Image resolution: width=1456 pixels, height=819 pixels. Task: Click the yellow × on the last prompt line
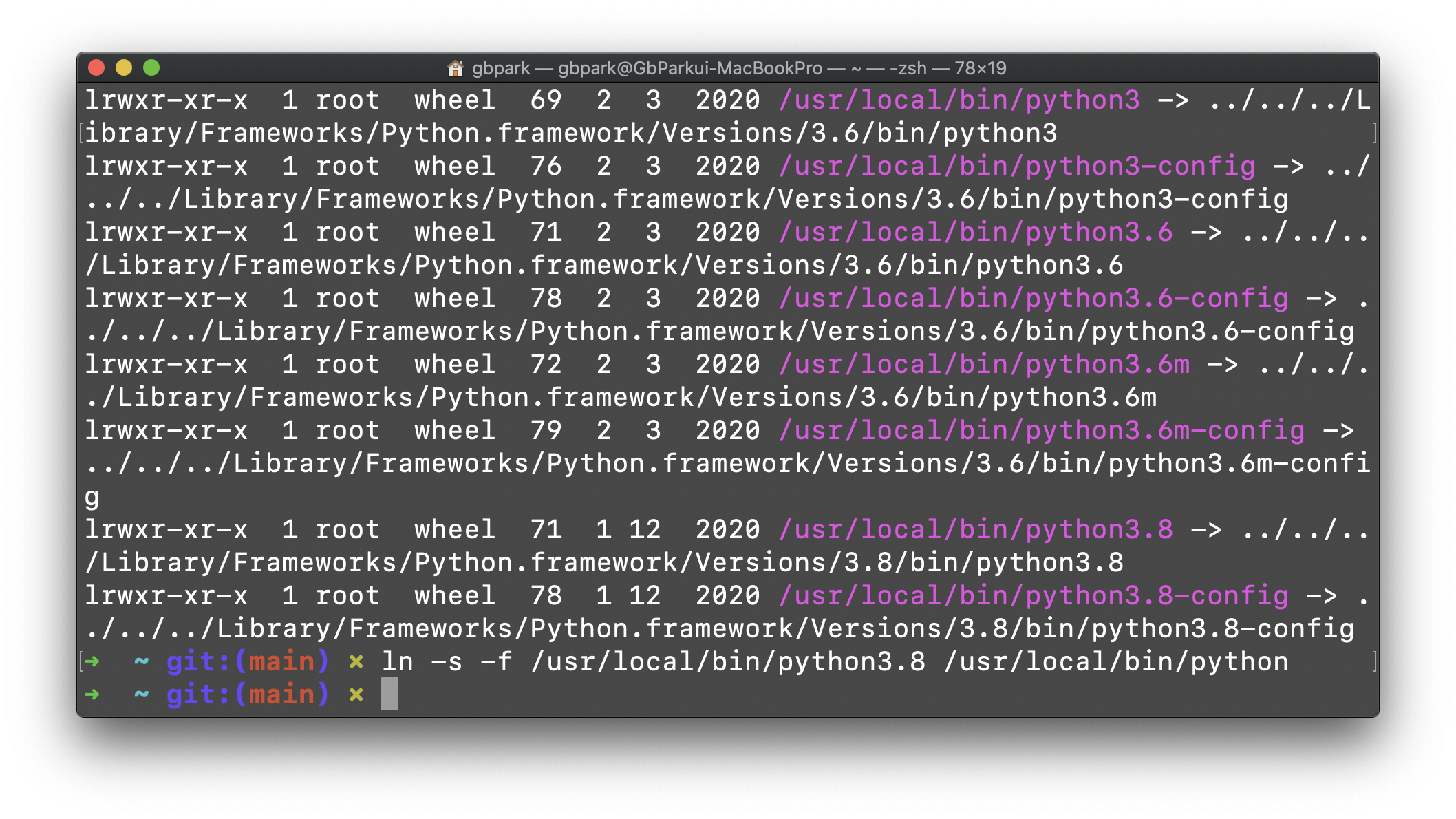click(x=356, y=694)
